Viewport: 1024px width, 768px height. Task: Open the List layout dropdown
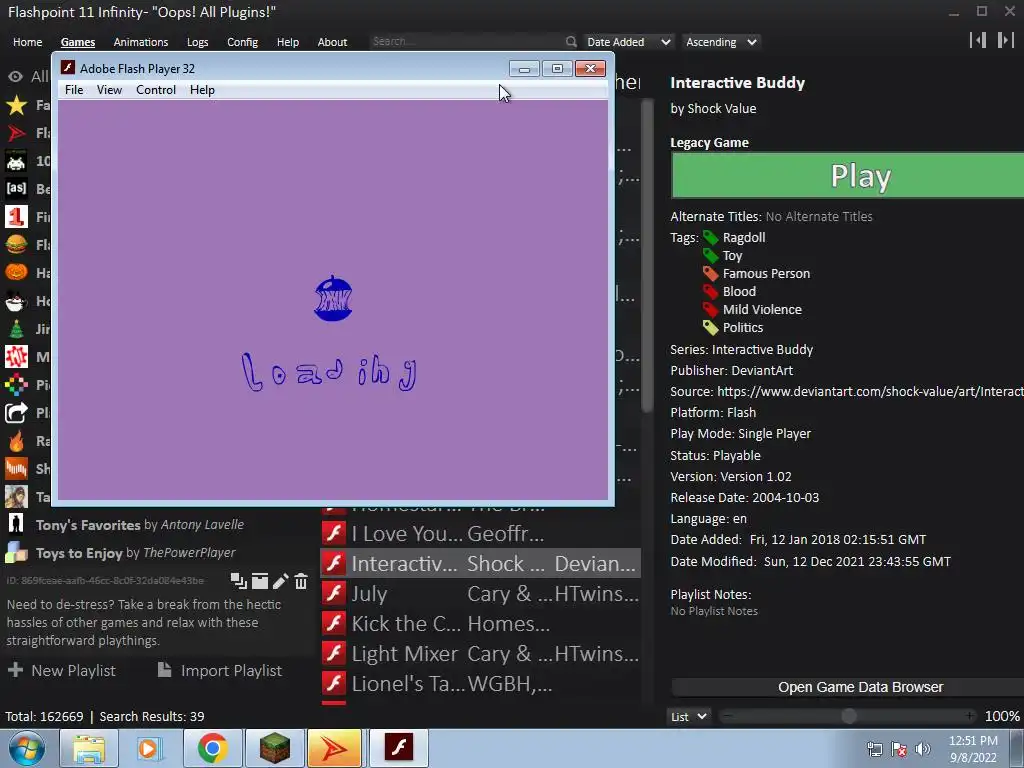pyautogui.click(x=689, y=716)
